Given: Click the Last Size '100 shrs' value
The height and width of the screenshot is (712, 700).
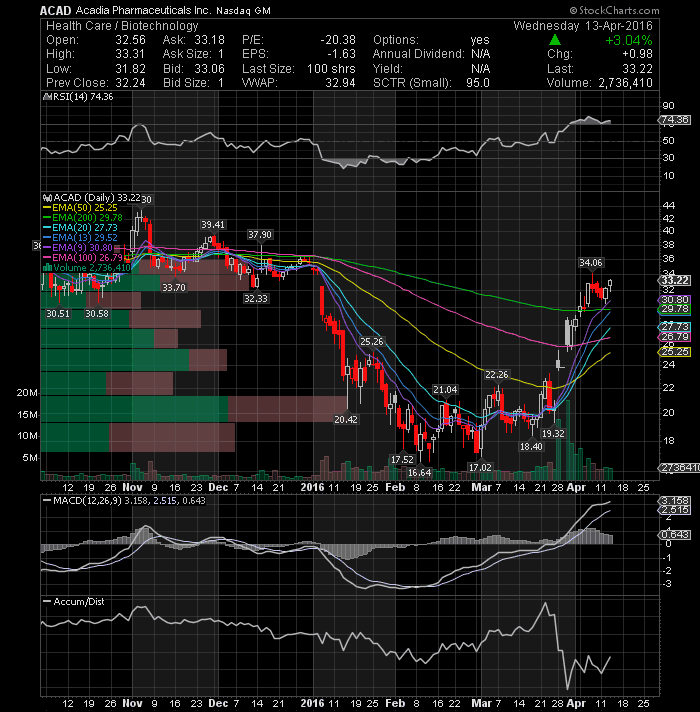Looking at the screenshot, I should [x=331, y=69].
